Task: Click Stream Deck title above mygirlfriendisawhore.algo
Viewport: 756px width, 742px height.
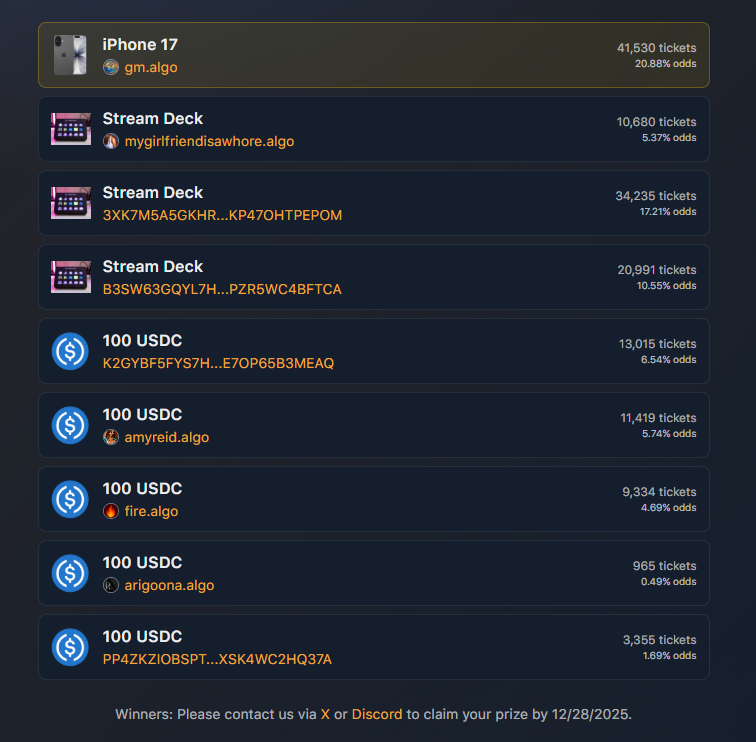Action: point(153,119)
